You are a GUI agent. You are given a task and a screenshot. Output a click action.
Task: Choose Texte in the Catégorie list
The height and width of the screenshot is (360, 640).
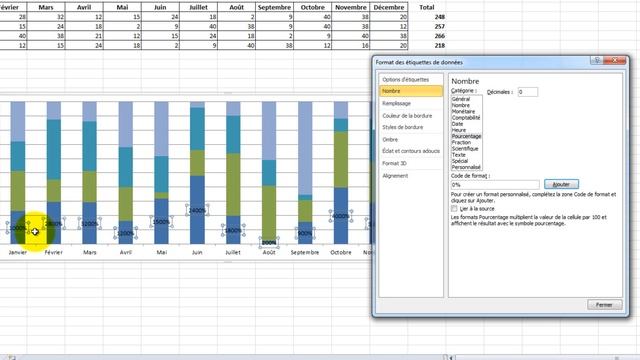click(x=458, y=155)
